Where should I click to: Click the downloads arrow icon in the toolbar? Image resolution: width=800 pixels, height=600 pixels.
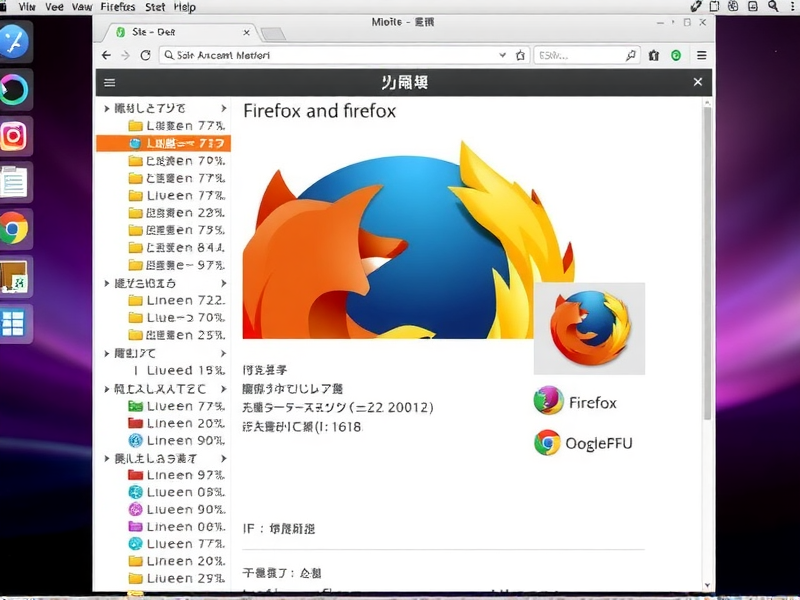[x=655, y=55]
